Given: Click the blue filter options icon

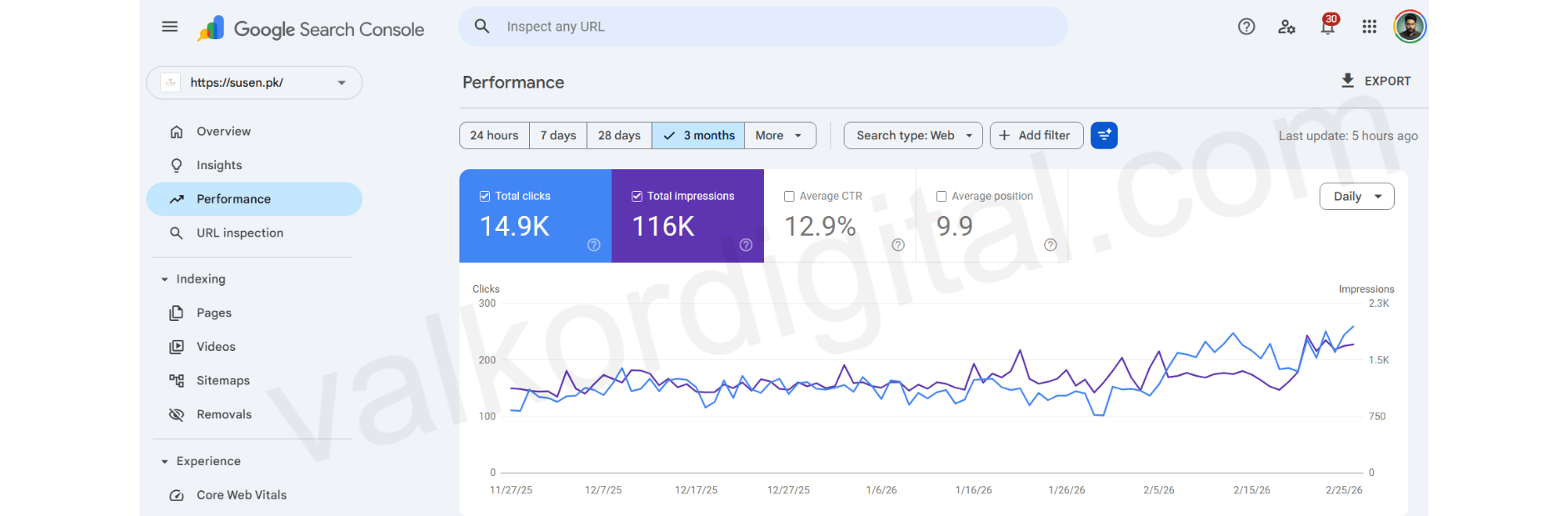Looking at the screenshot, I should pyautogui.click(x=1103, y=135).
